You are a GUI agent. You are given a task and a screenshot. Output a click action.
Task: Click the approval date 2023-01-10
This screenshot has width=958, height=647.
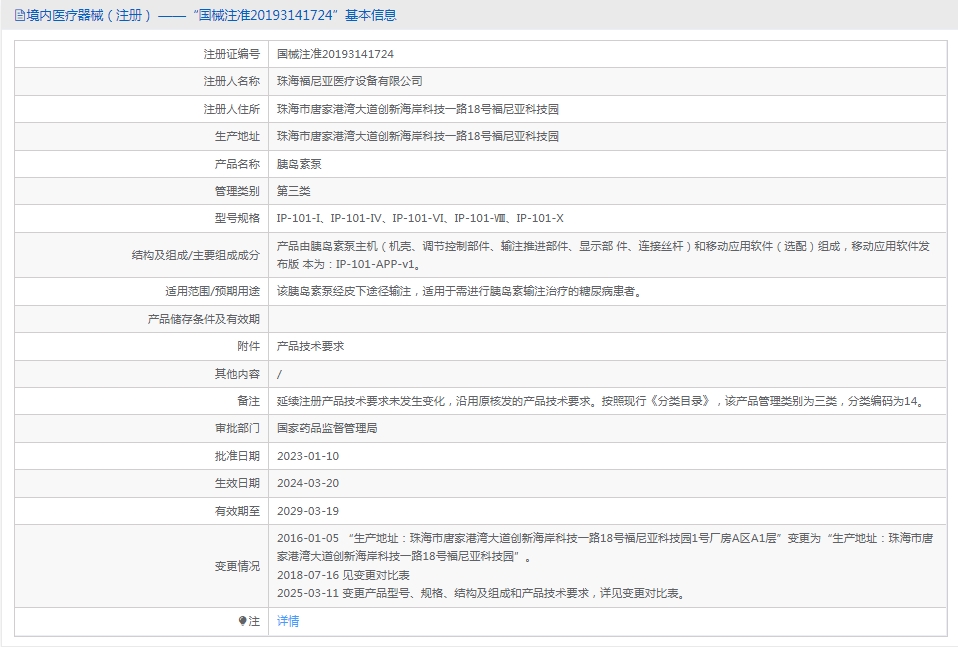tap(308, 456)
